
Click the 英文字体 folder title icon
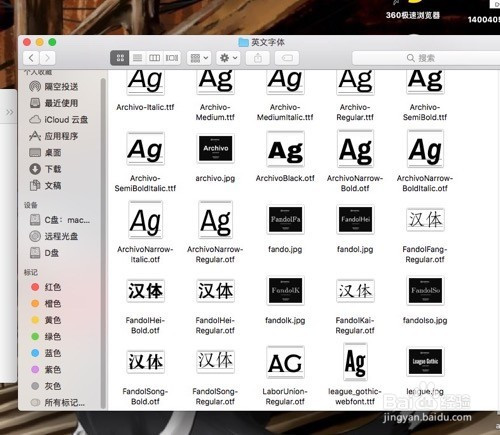pyautogui.click(x=244, y=42)
